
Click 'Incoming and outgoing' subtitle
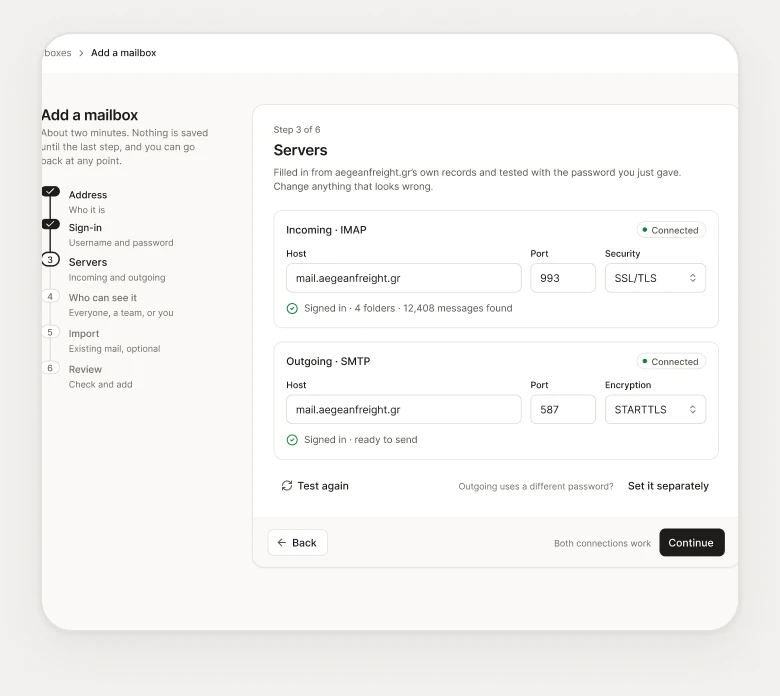pos(117,278)
